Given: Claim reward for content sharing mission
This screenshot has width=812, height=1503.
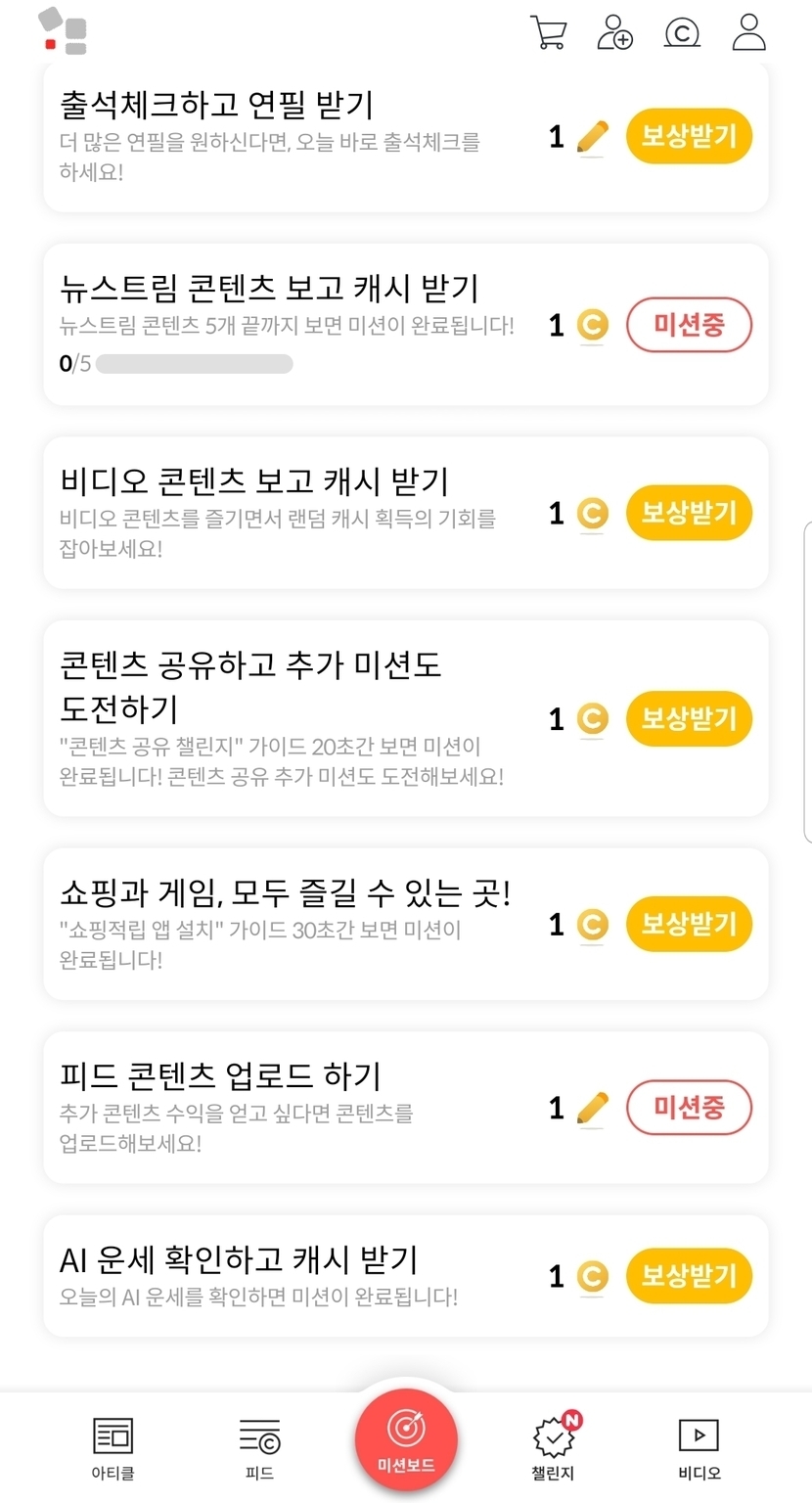Looking at the screenshot, I should [x=689, y=719].
